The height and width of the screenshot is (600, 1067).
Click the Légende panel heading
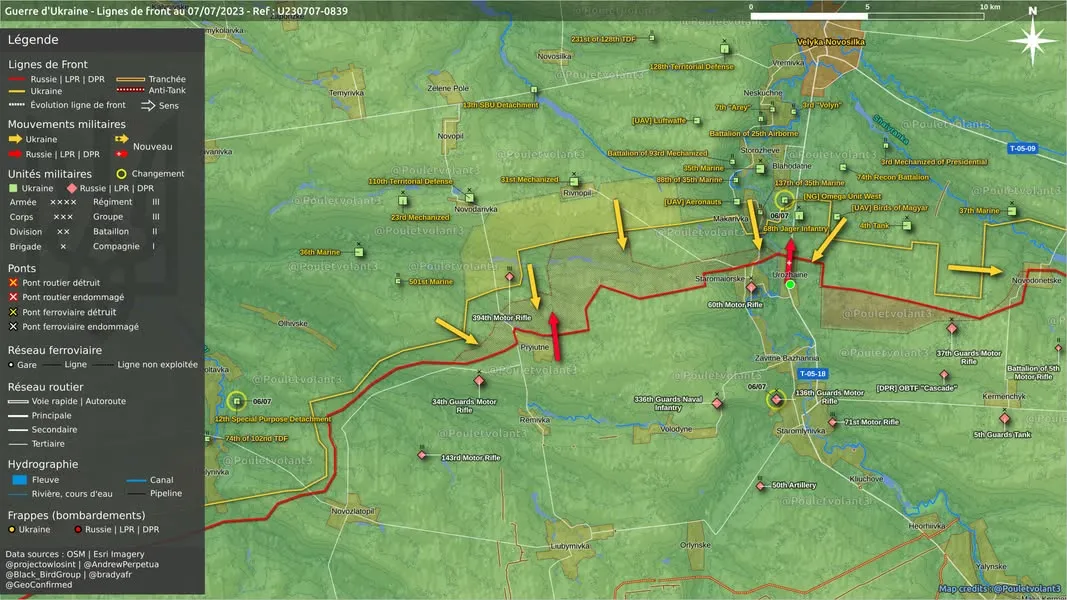33,39
